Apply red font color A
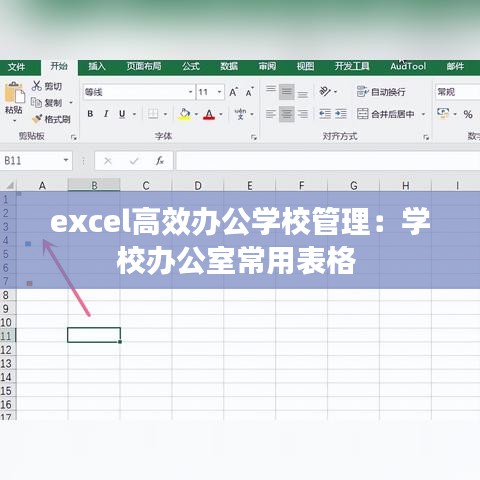 coord(209,115)
